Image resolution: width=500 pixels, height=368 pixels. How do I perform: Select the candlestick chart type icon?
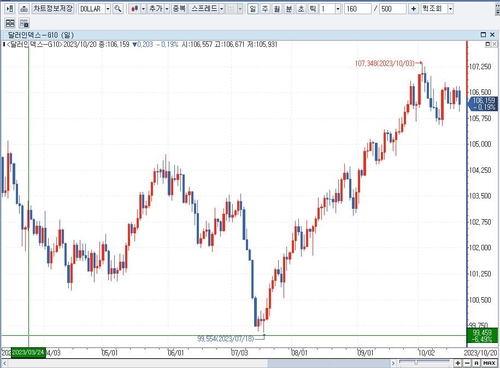135,9
